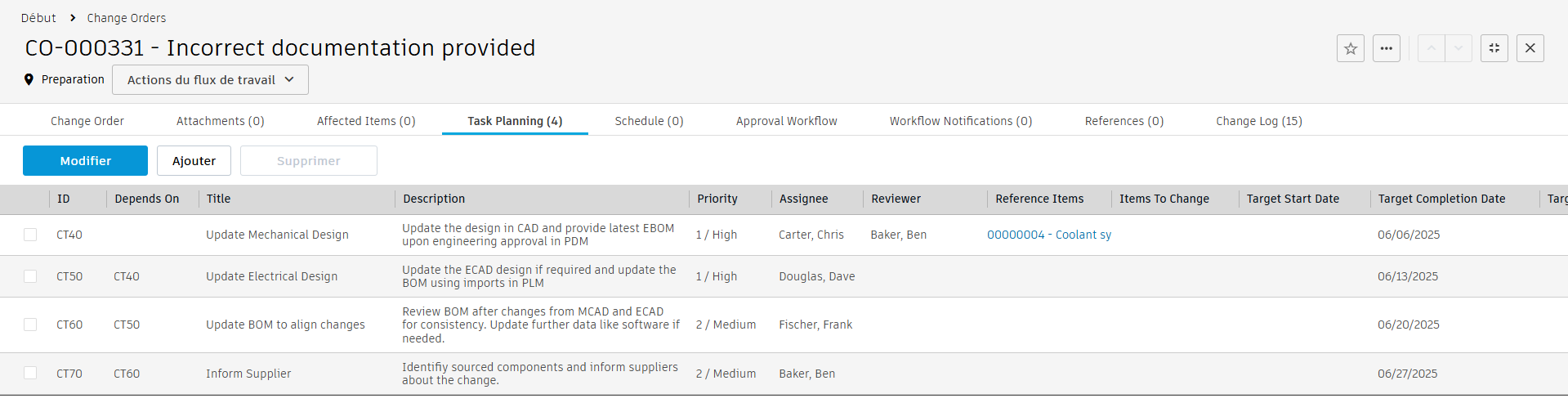Open the Approval Workflow tab
Image resolution: width=1568 pixels, height=403 pixels.
click(786, 121)
